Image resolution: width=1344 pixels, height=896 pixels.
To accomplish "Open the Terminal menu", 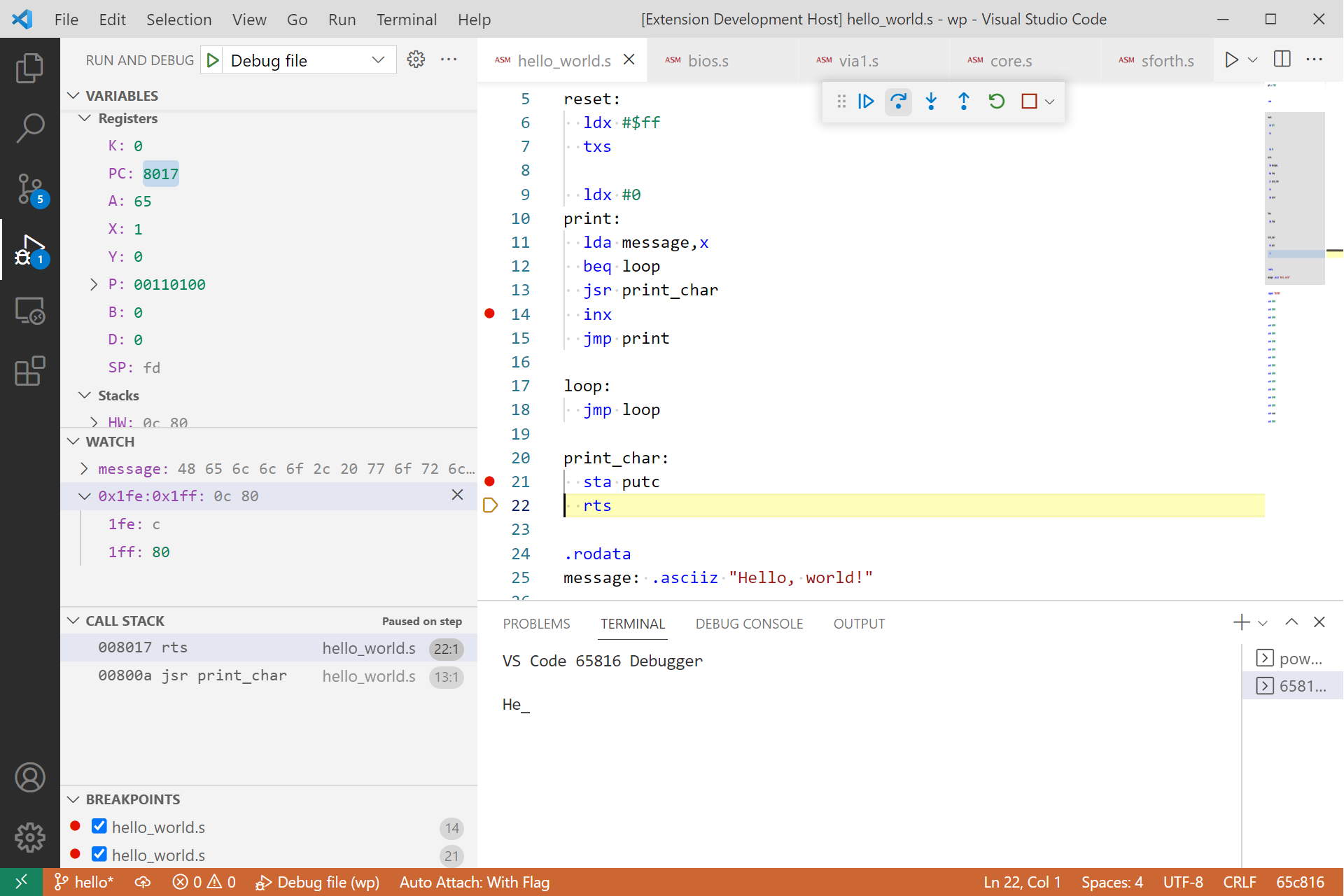I will click(406, 20).
